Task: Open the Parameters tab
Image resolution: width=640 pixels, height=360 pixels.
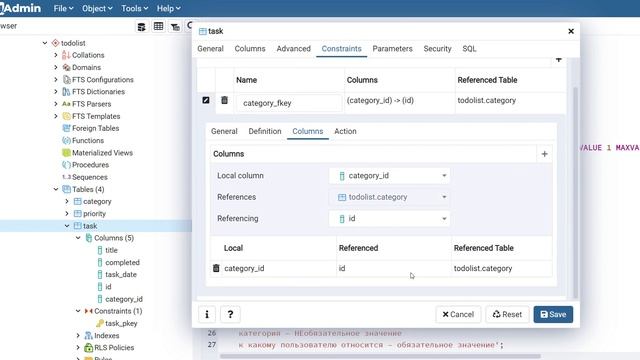Action: point(392,49)
